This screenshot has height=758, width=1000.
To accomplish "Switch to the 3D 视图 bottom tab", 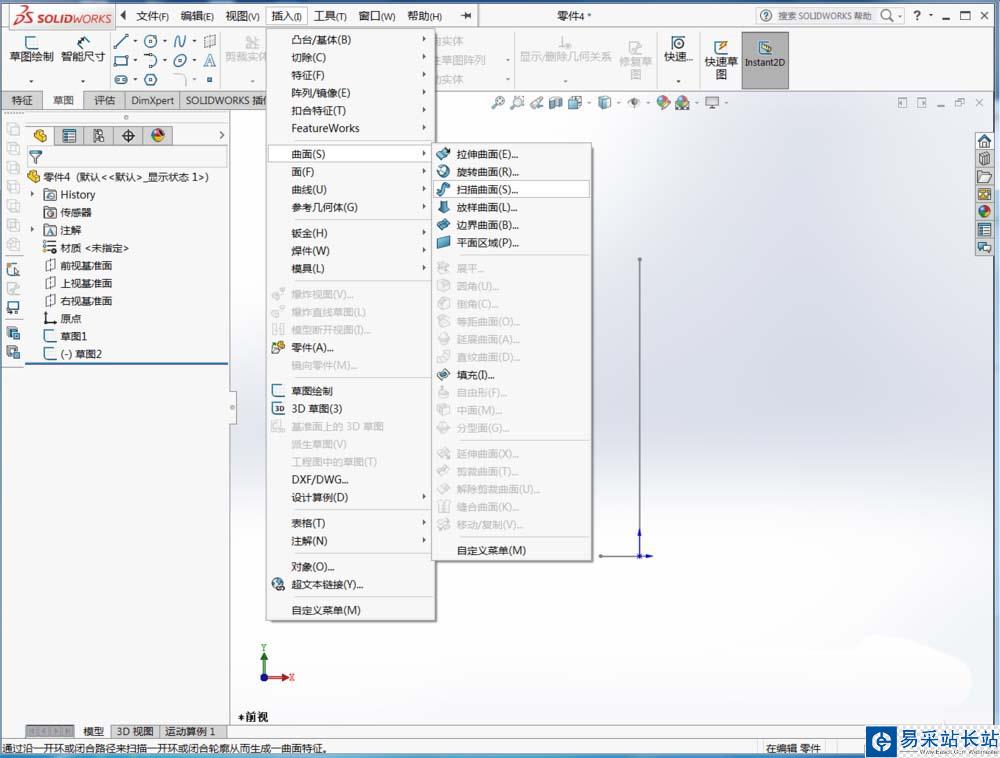I will (x=135, y=731).
